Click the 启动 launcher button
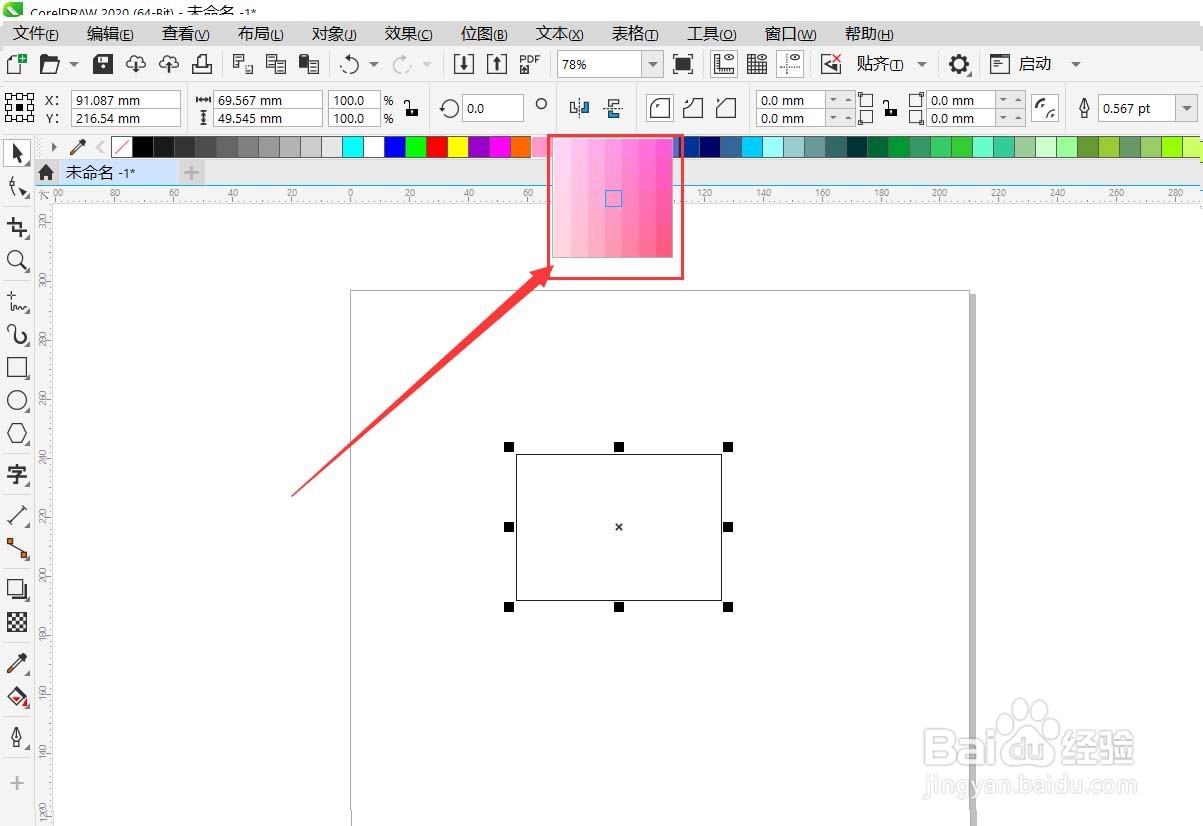 (x=1021, y=64)
